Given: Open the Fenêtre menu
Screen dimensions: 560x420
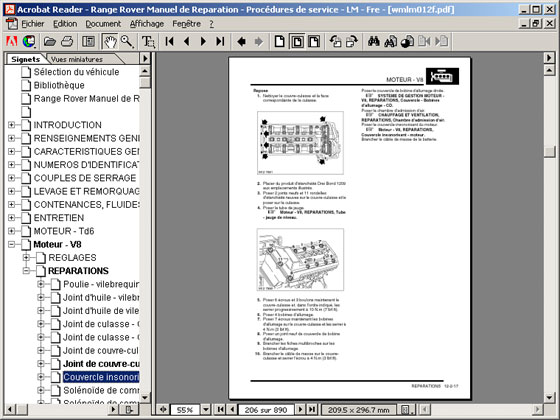Looking at the screenshot, I should coord(186,24).
